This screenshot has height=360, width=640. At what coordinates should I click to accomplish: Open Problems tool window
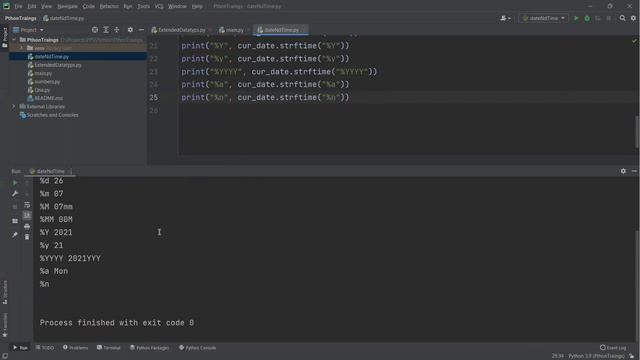point(76,348)
